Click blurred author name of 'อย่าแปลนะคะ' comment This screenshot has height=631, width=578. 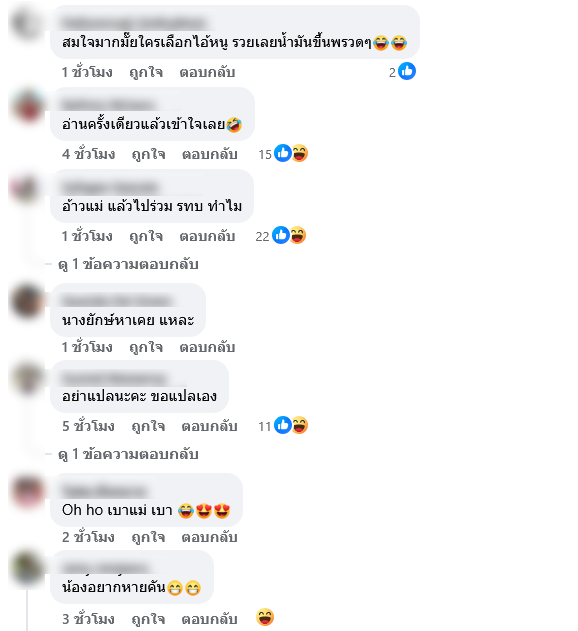click(114, 379)
